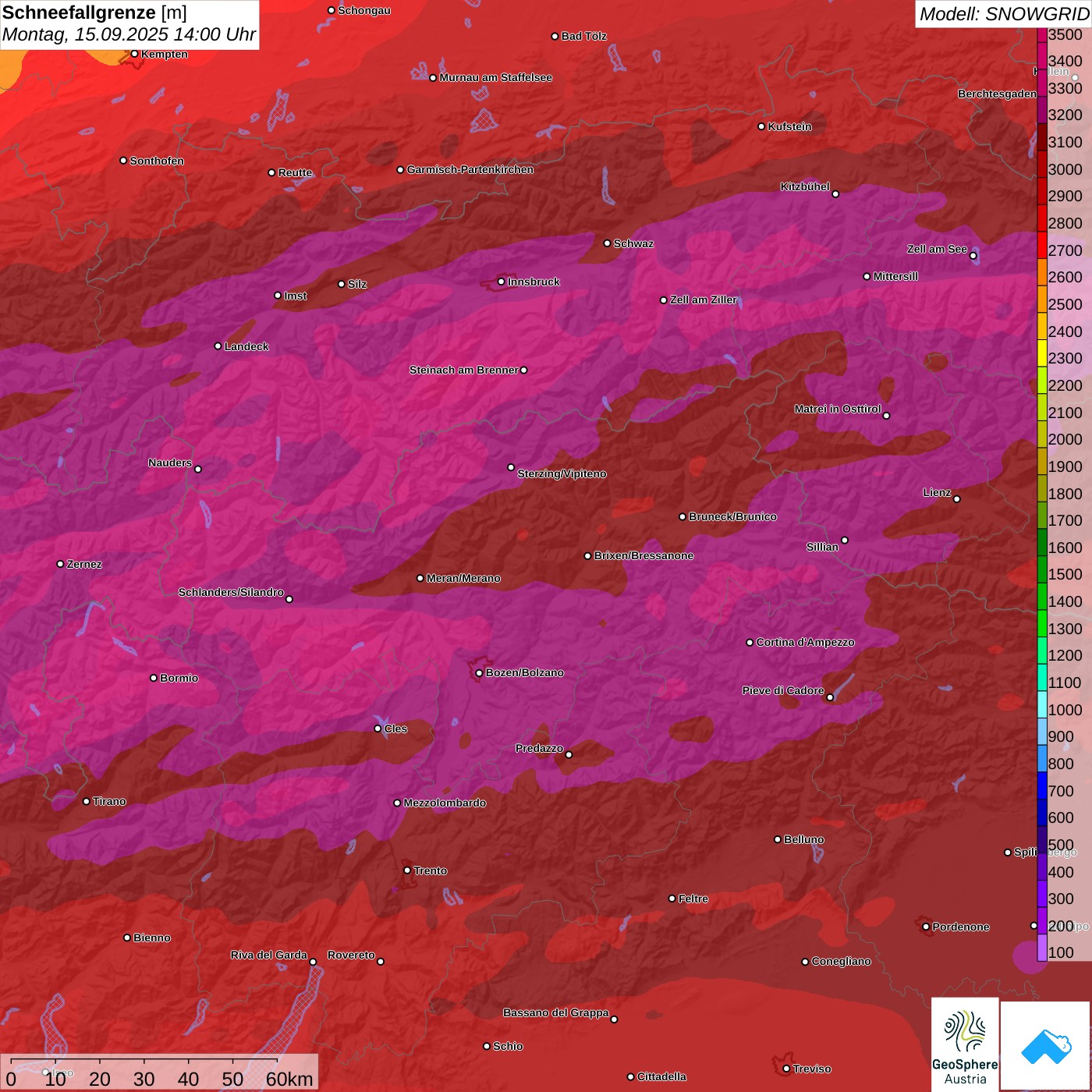Click the Bassano del Grappa label
1092x1092 pixels.
point(555,1012)
